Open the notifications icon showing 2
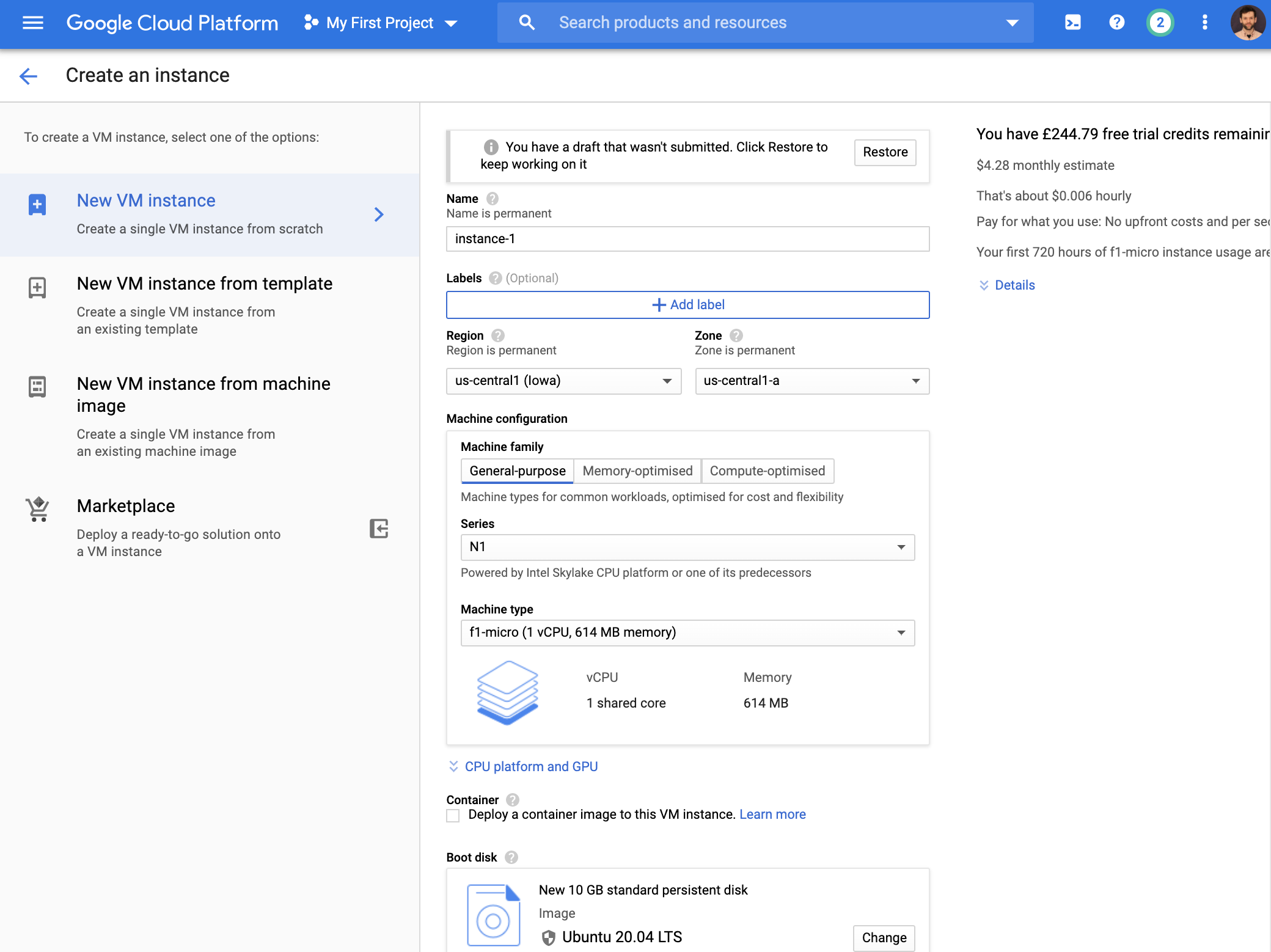1271x952 pixels. (1160, 22)
